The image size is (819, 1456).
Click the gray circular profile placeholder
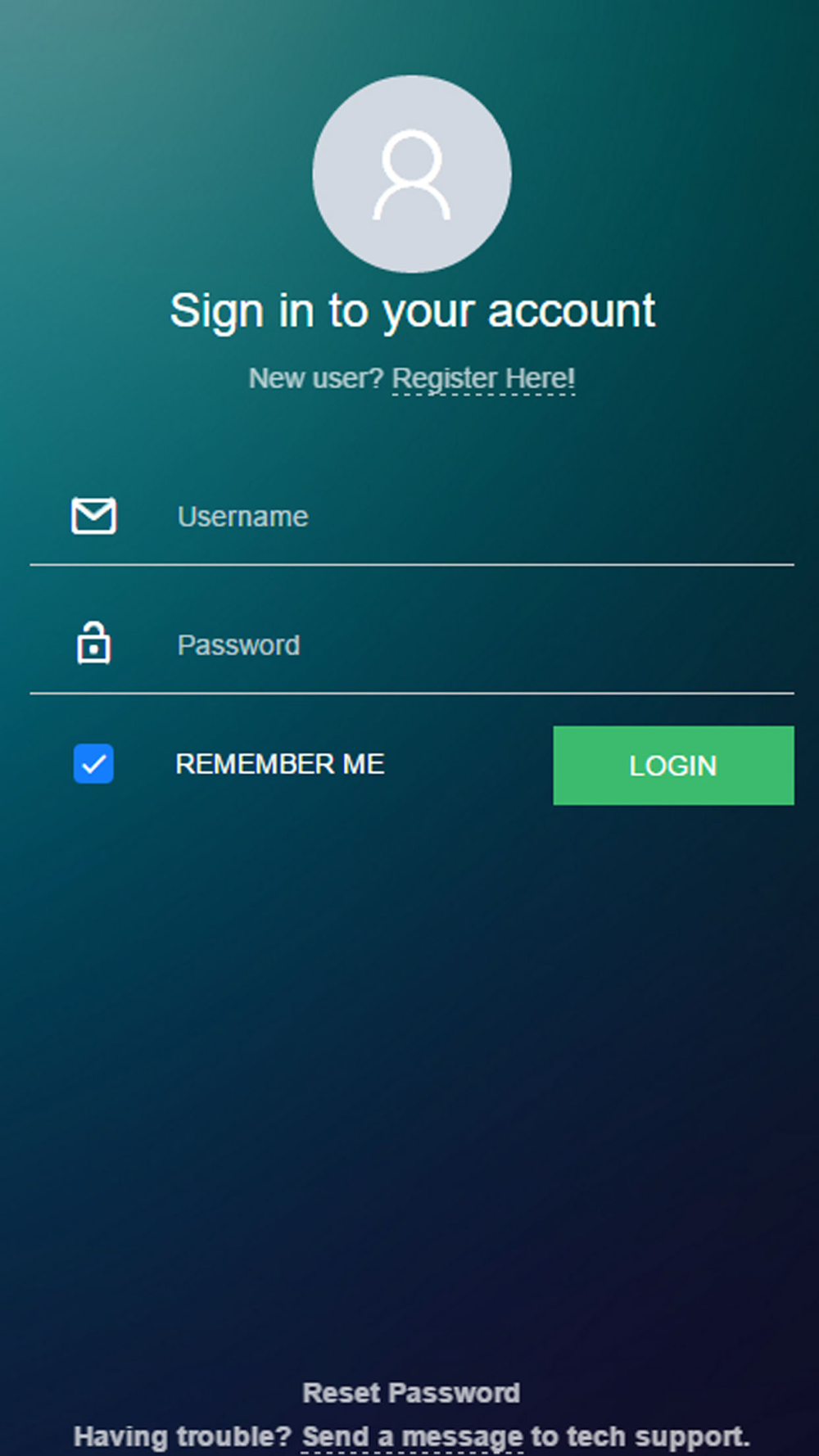pos(412,174)
